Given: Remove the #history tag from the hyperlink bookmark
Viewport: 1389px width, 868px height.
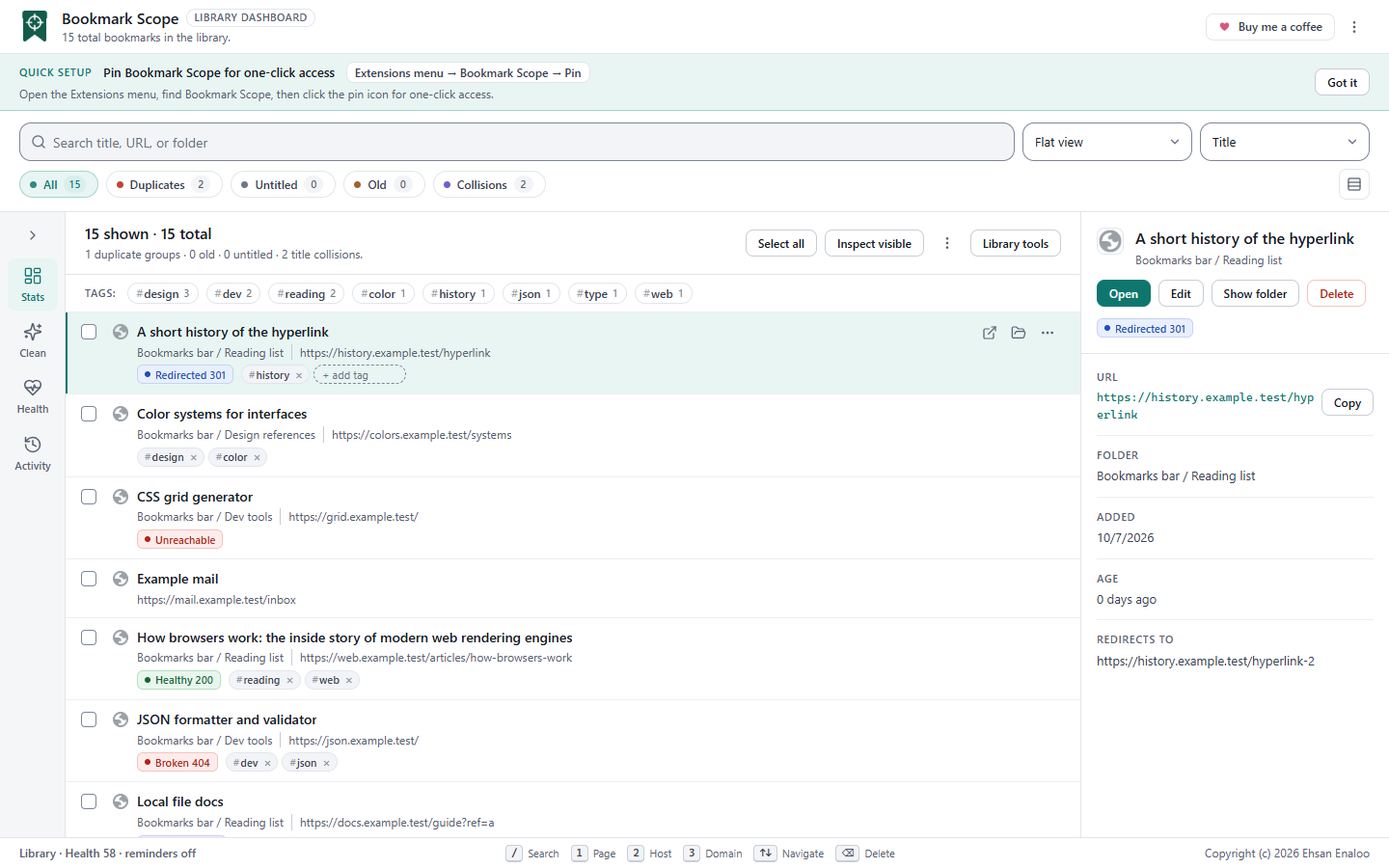Looking at the screenshot, I should [299, 376].
